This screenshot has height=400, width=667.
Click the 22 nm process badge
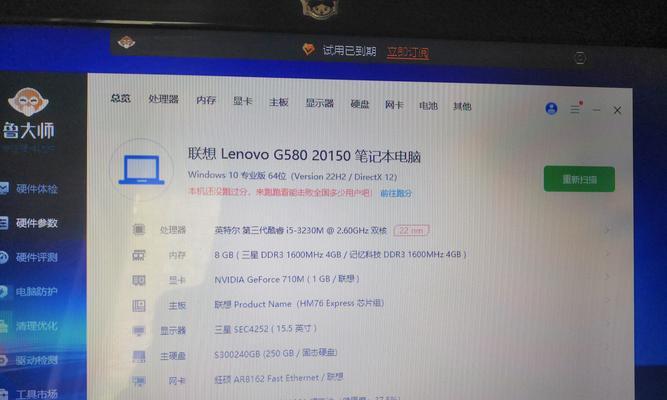[x=411, y=231]
